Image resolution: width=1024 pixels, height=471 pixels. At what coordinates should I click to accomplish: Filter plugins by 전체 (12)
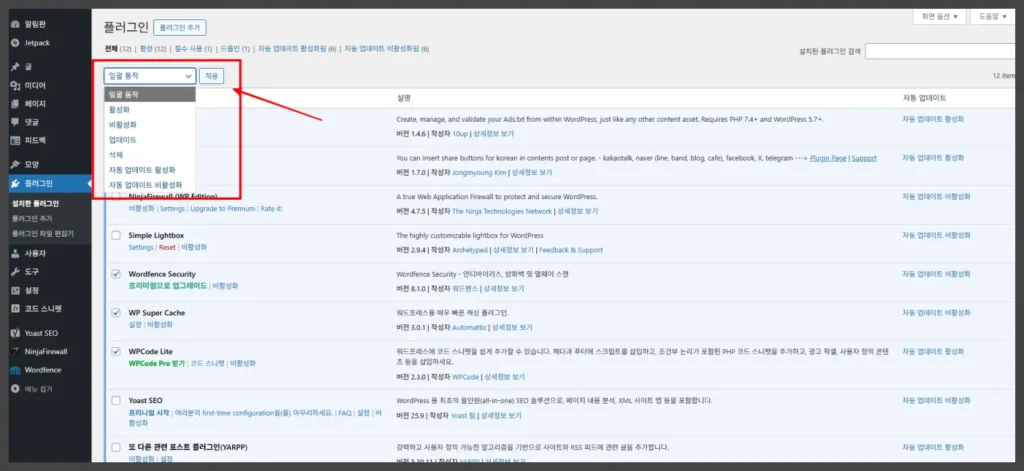click(118, 49)
